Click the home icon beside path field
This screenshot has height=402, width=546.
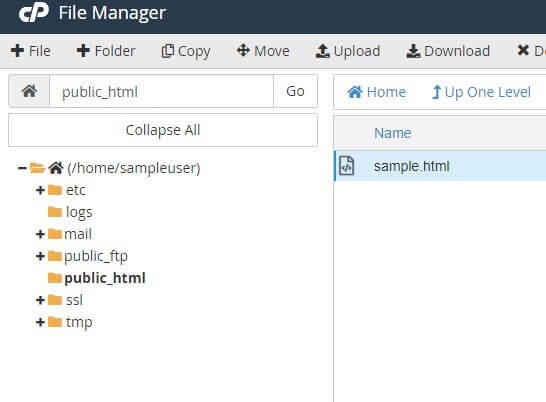(29, 91)
